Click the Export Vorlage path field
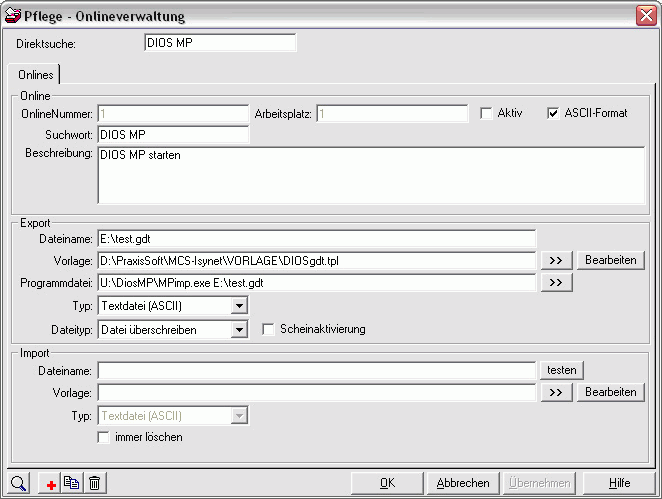Viewport: 662px width, 499px height. [317, 261]
